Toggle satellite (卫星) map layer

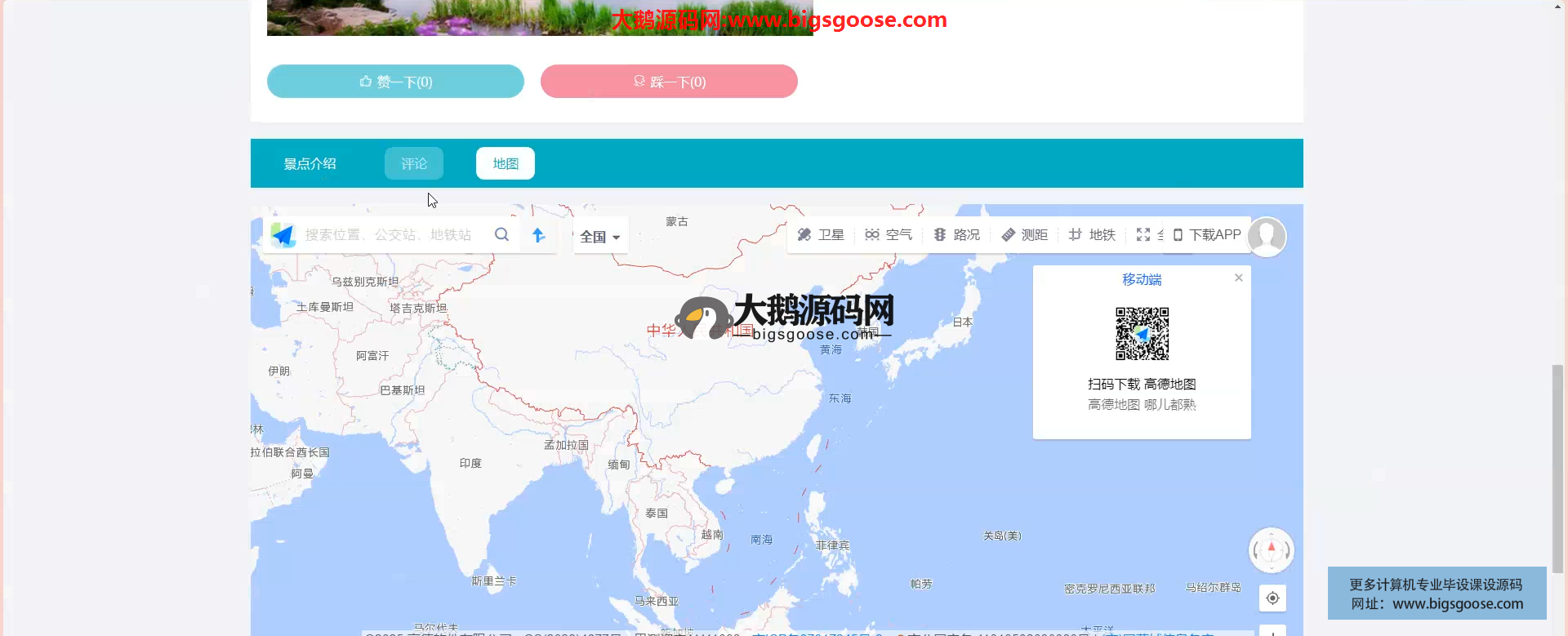821,235
